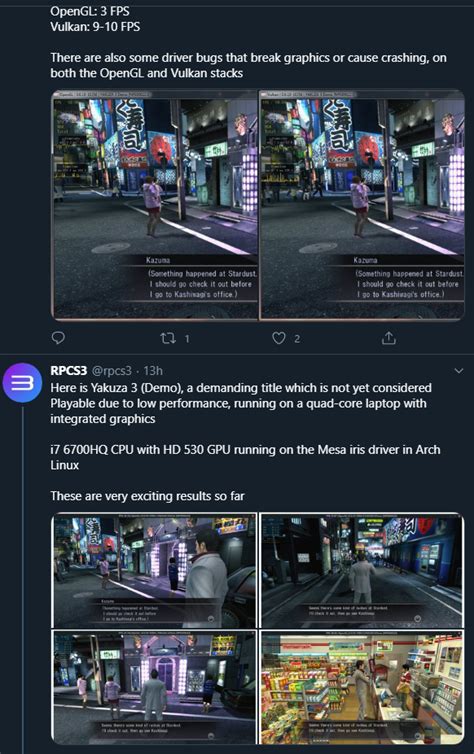Click the like count number 2
The image size is (474, 754).
pos(297,339)
